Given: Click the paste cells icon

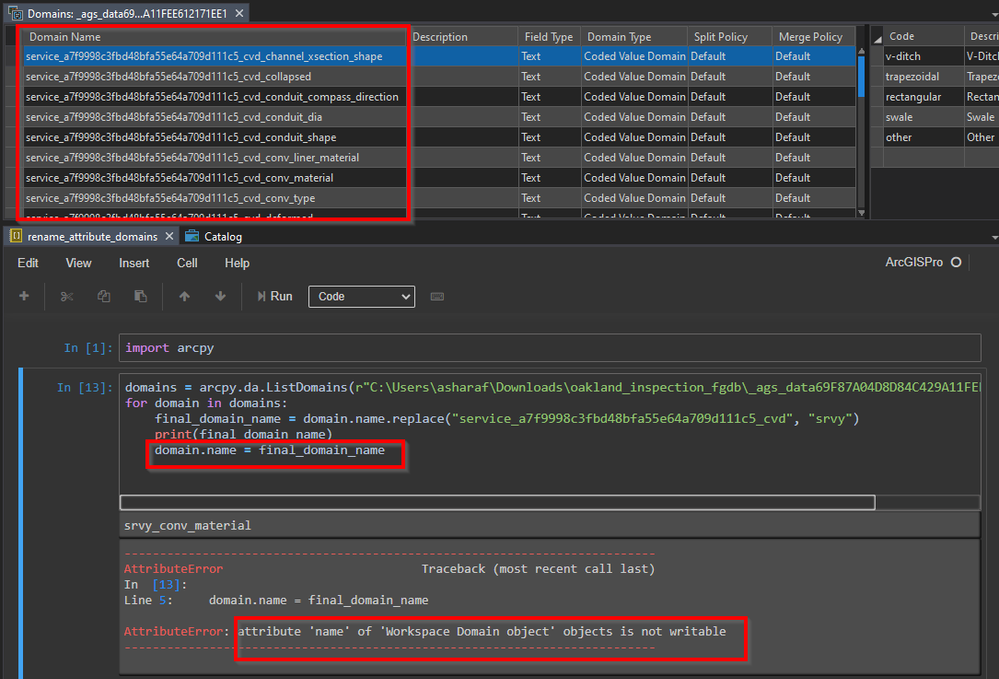Looking at the screenshot, I should pos(140,297).
